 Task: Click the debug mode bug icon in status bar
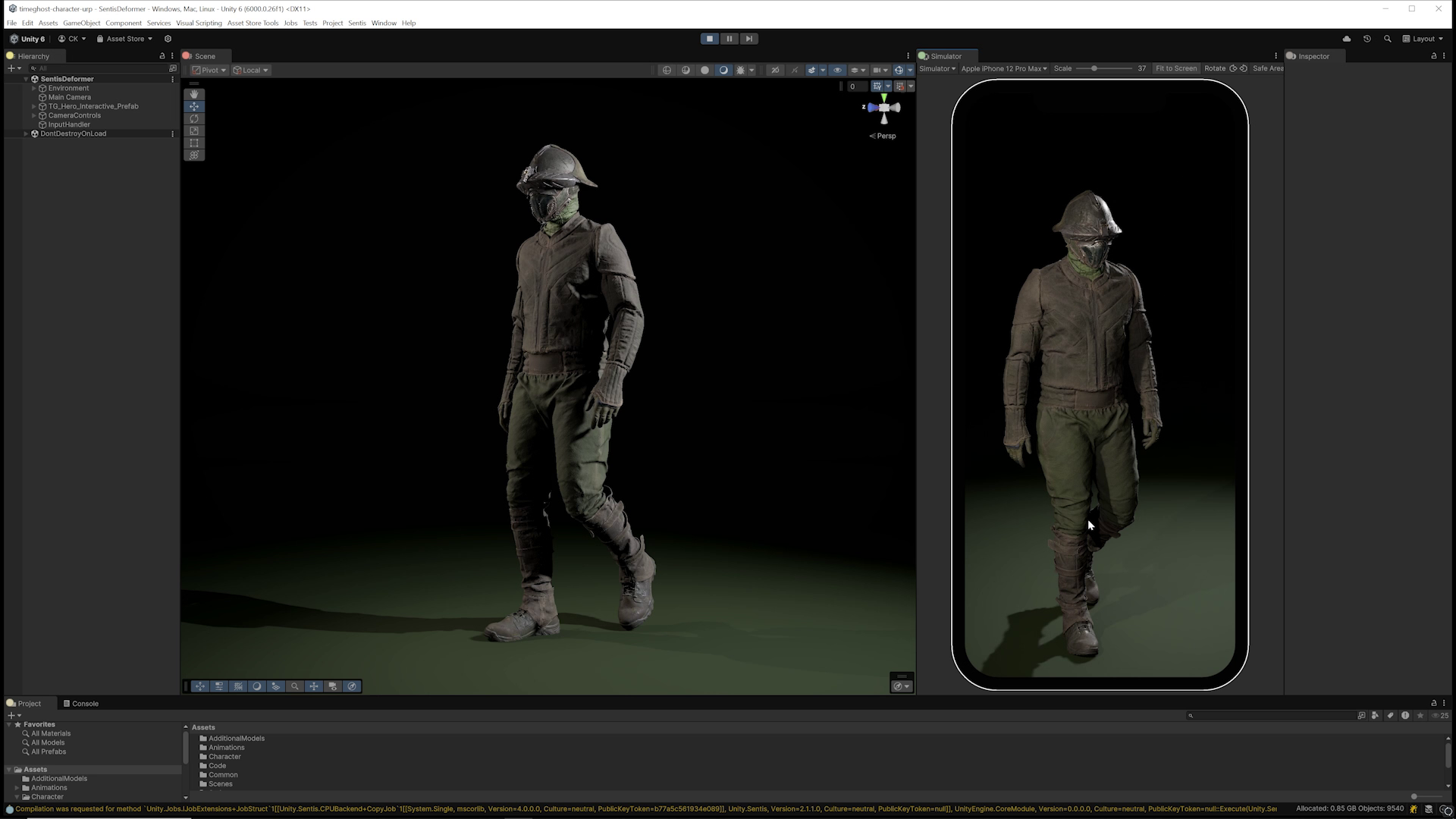click(1414, 809)
